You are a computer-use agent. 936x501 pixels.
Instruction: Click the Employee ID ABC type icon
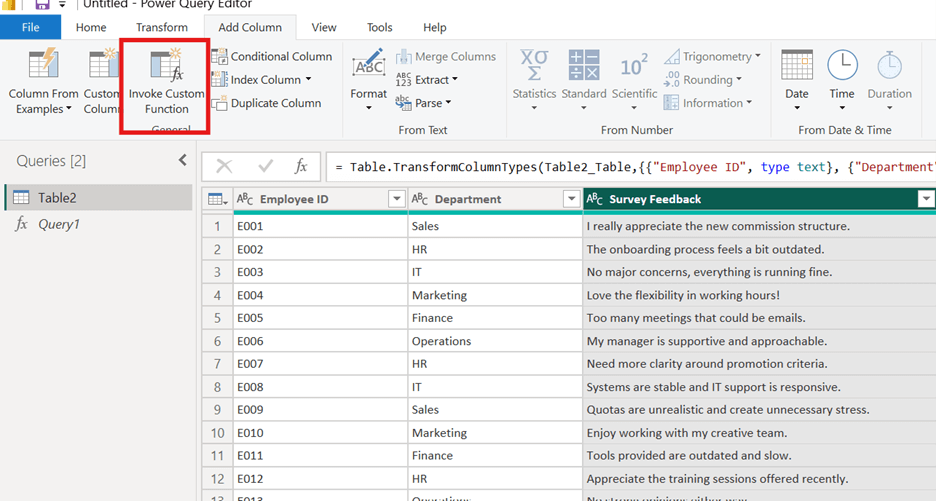(x=245, y=199)
